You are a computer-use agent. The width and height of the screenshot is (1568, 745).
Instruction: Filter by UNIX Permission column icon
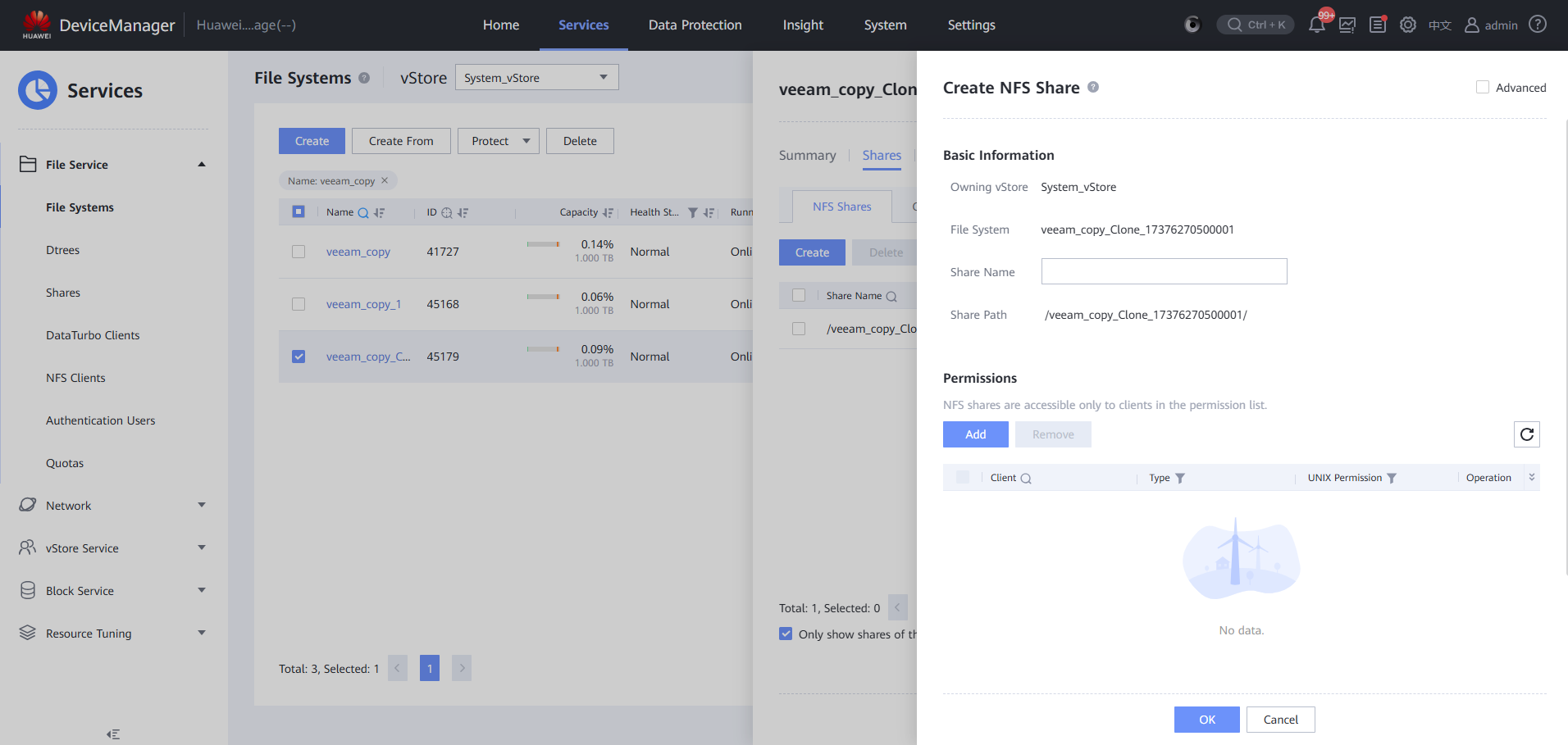point(1392,479)
